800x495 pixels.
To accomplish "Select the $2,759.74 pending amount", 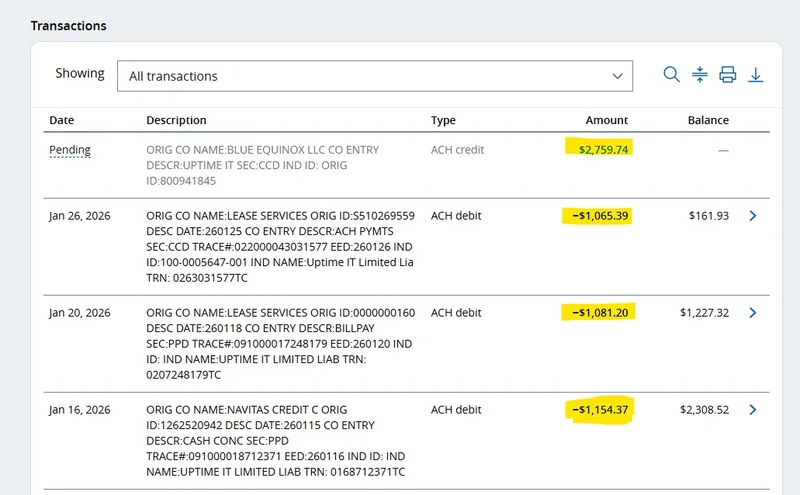I will (603, 150).
